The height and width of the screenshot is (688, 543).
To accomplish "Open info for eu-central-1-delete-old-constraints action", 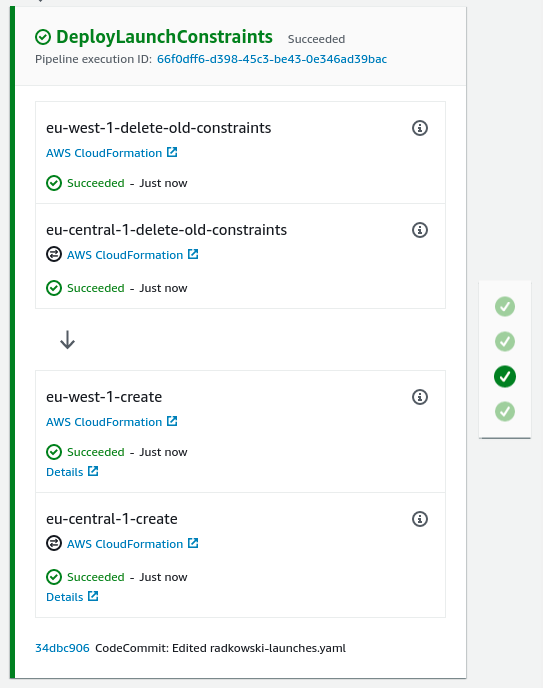I will 420,230.
